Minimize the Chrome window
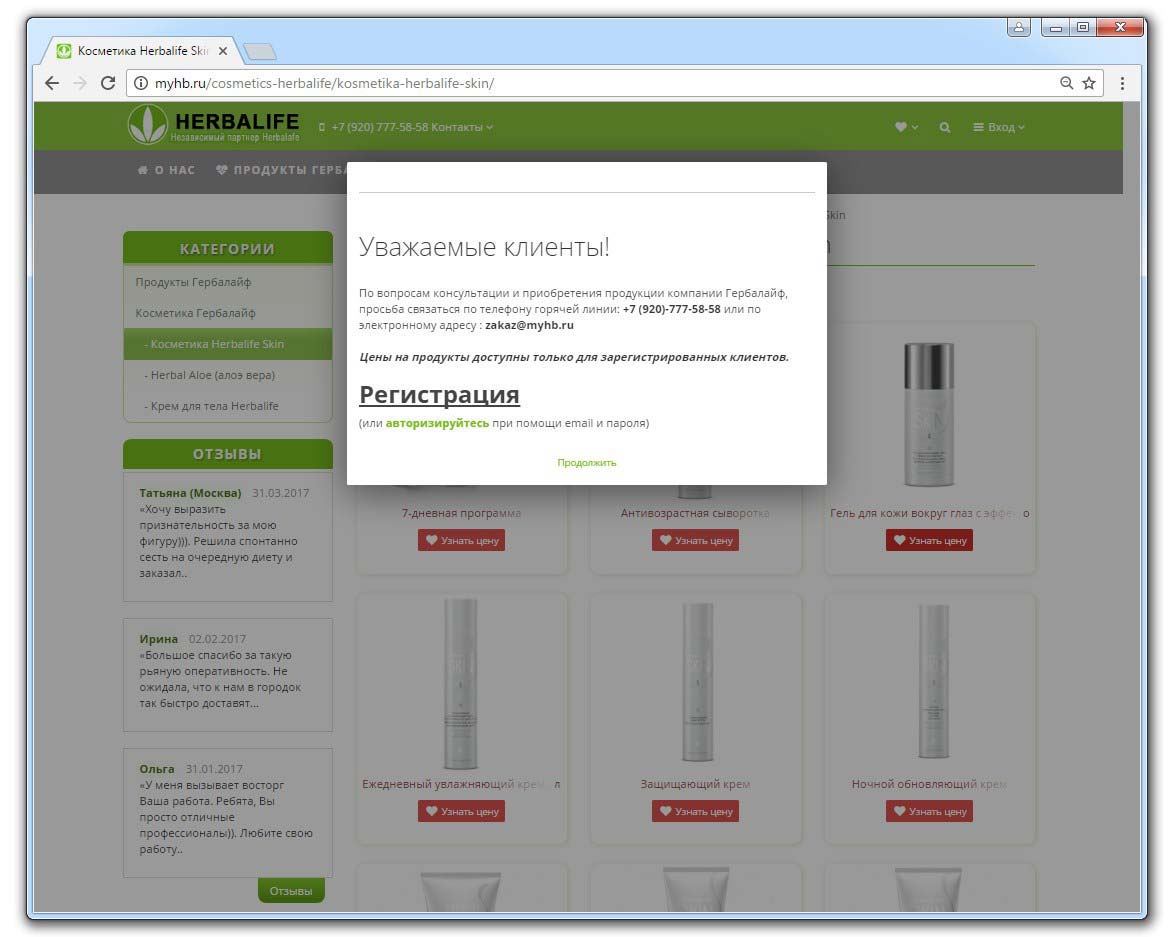 pos(1055,28)
